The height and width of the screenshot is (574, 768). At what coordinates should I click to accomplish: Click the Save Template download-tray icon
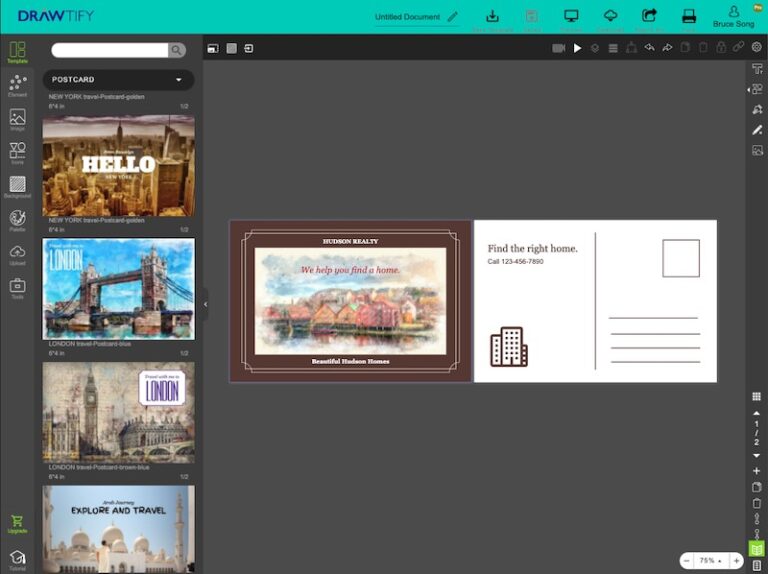(x=492, y=16)
